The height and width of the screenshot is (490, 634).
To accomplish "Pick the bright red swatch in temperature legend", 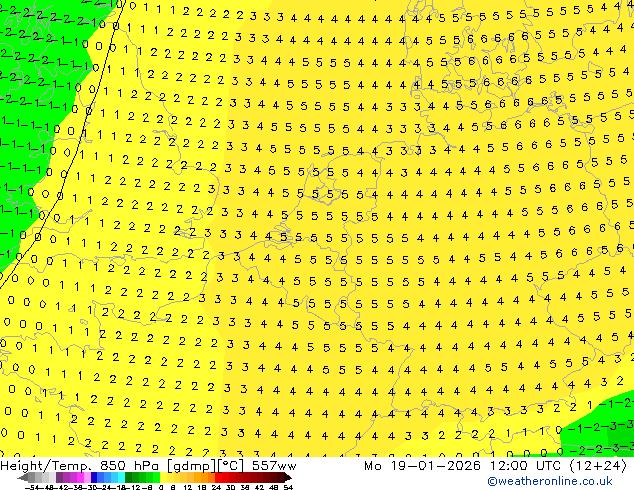I will [x=218, y=478].
